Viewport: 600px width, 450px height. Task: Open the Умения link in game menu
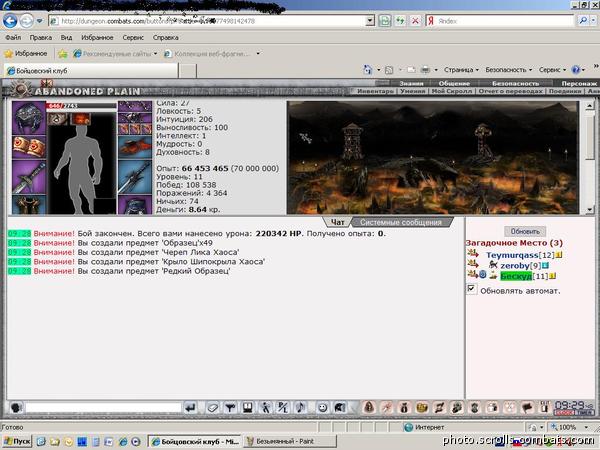pyautogui.click(x=413, y=91)
